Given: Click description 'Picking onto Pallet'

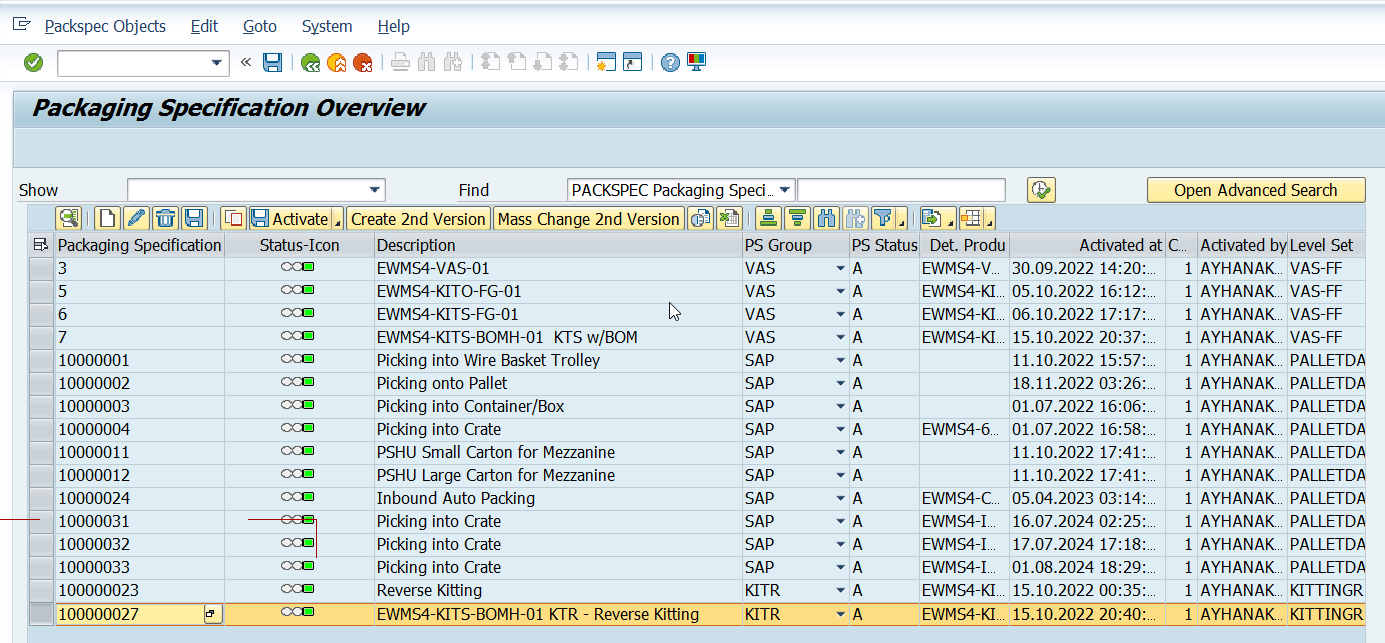Looking at the screenshot, I should 442,384.
